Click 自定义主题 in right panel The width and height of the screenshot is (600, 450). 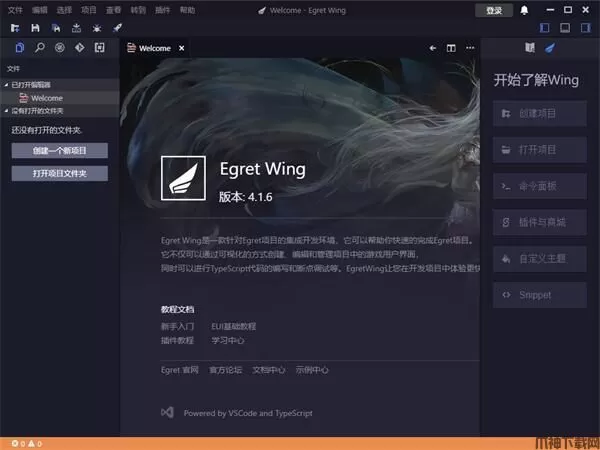540,259
